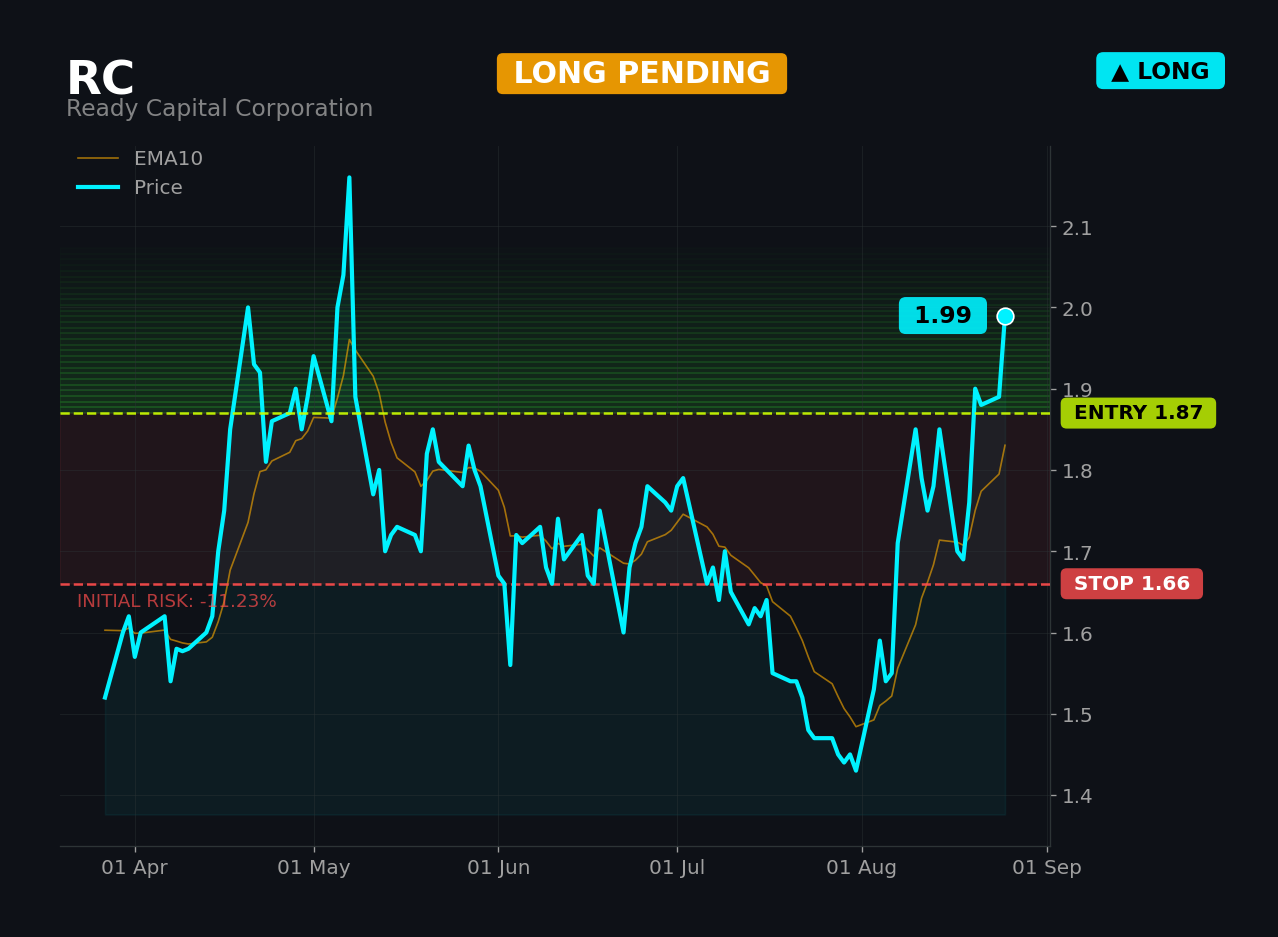Image resolution: width=1278 pixels, height=937 pixels.
Task: Click the STOP 1.66 label
Action: 1132,584
